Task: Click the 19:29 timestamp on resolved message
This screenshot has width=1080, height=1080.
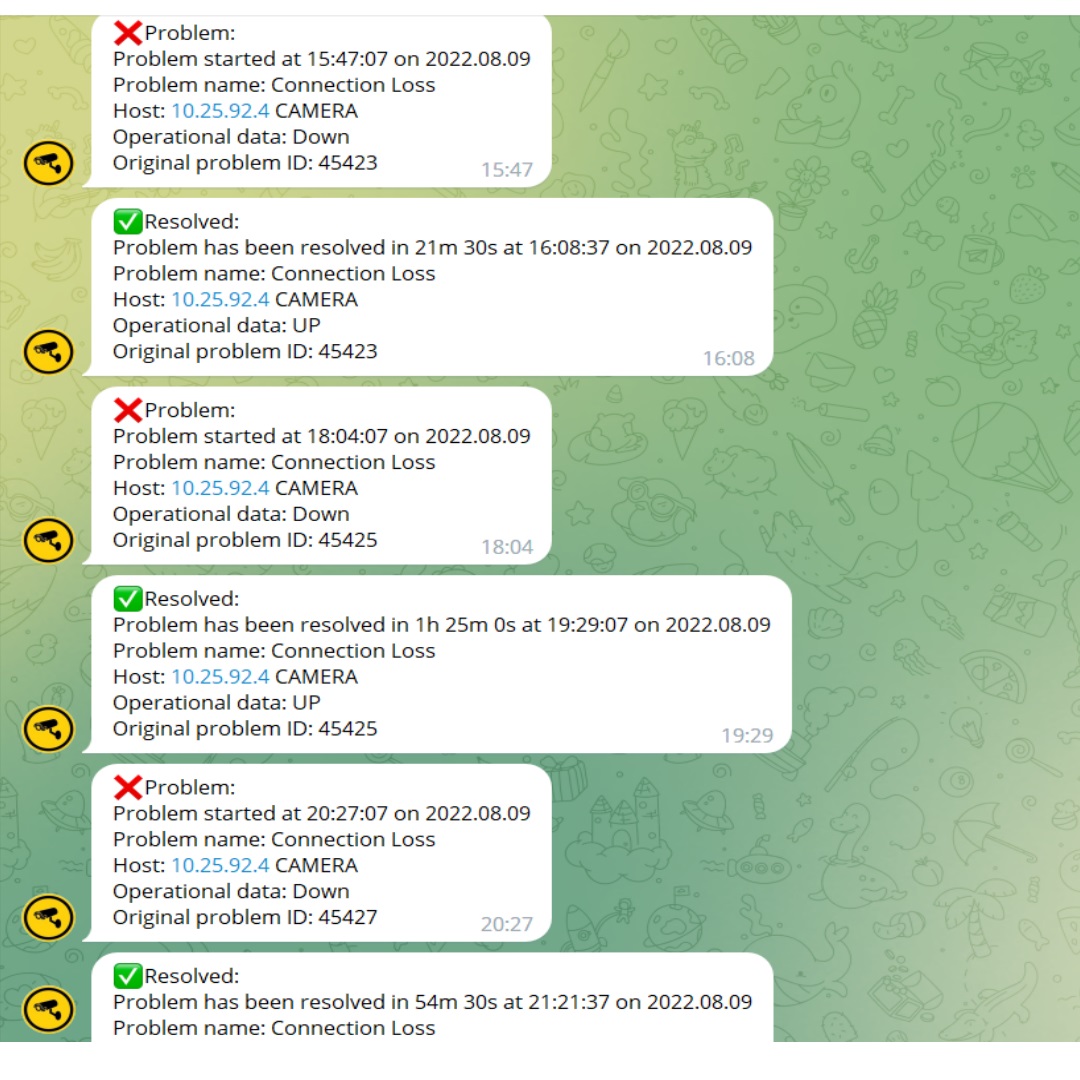Action: pyautogui.click(x=747, y=736)
